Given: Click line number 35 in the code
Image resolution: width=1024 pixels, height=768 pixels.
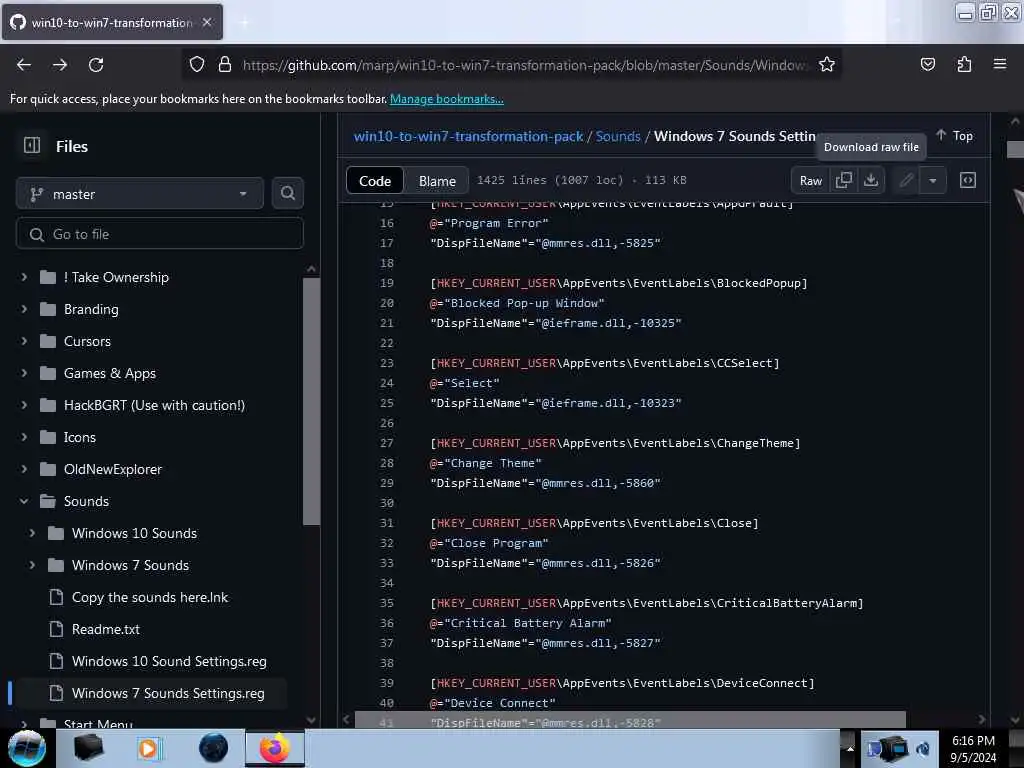Looking at the screenshot, I should 387,603.
